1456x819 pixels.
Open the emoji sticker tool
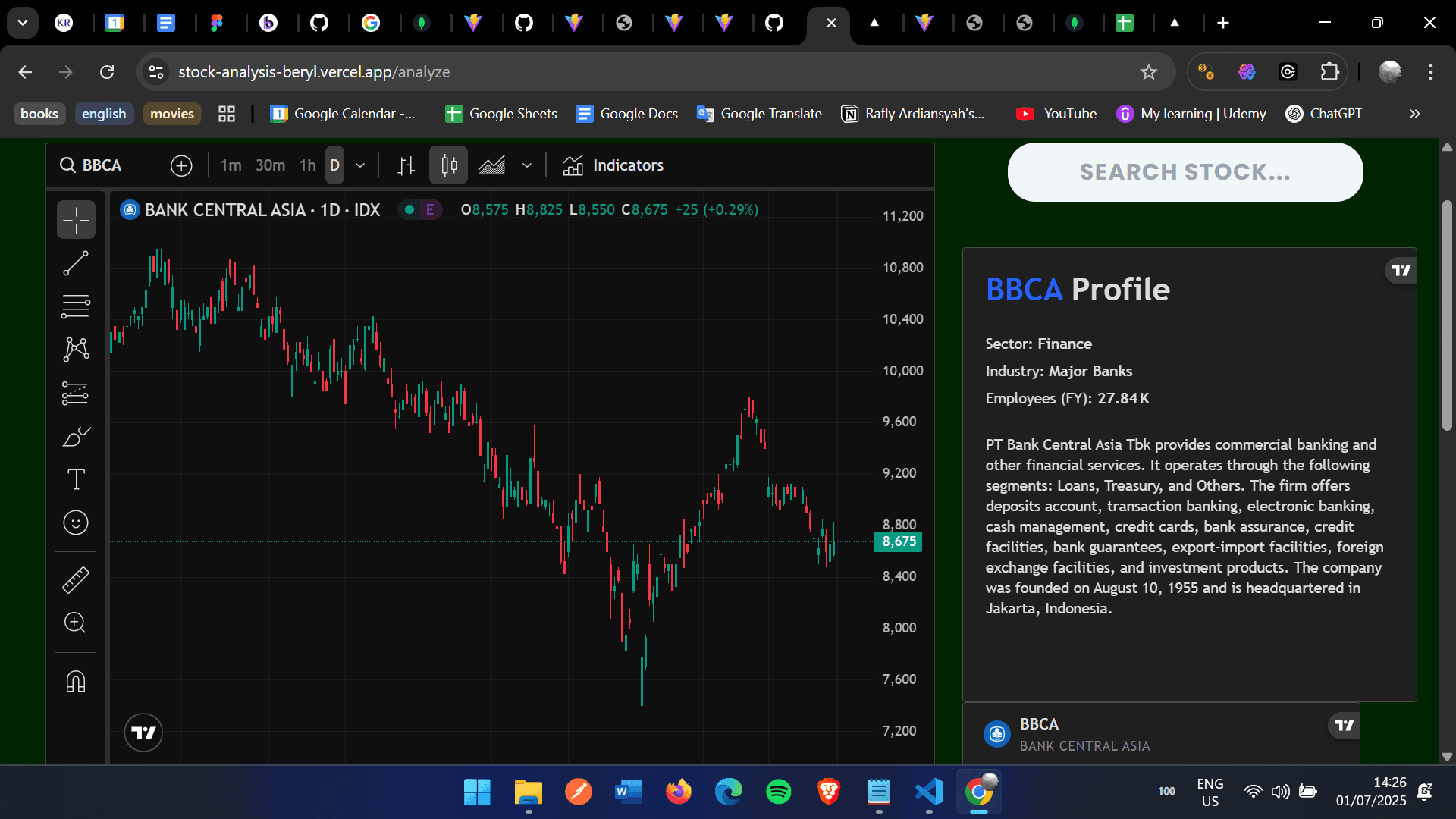(x=76, y=522)
